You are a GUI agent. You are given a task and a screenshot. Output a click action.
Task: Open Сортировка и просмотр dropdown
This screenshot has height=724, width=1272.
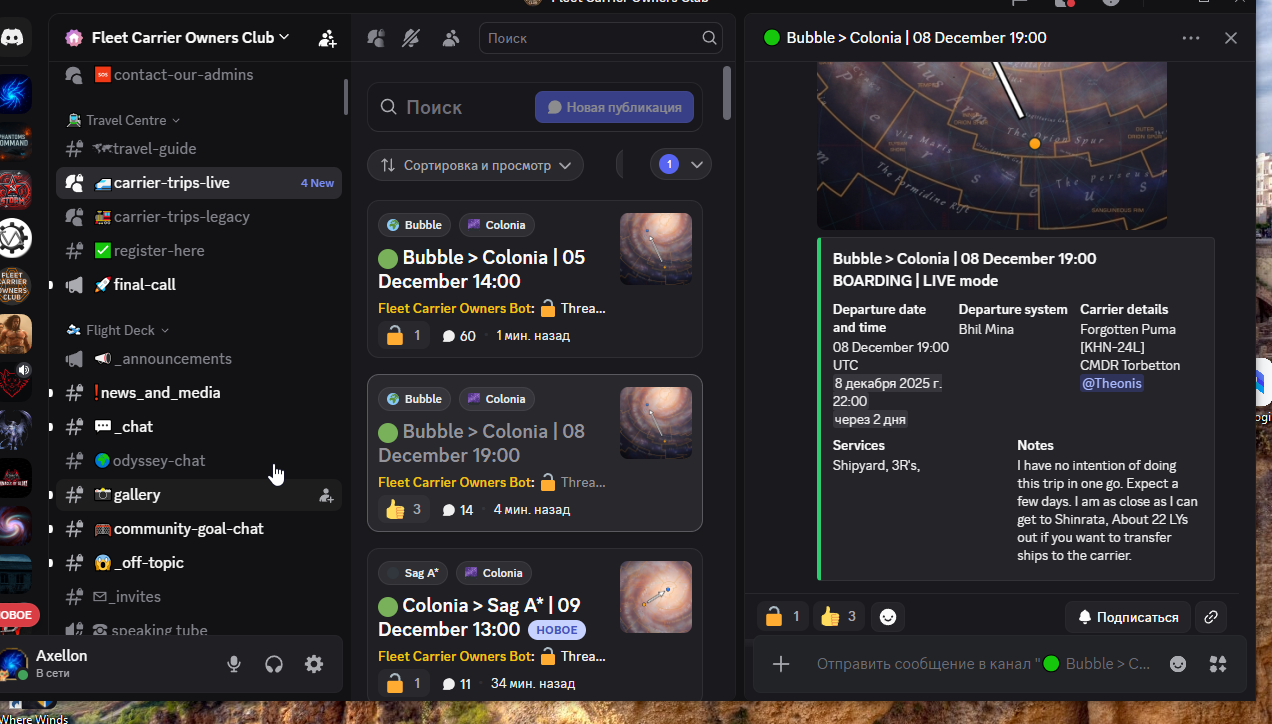pos(475,165)
